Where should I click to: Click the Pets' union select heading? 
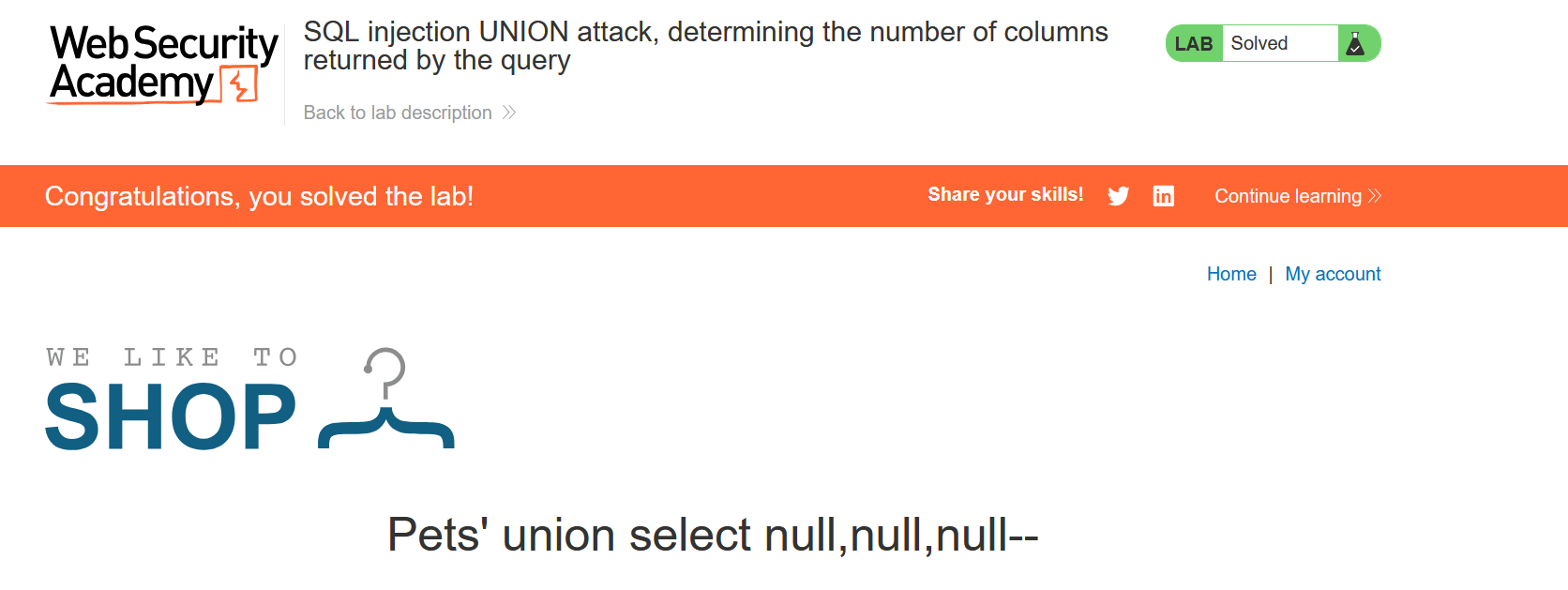click(713, 536)
